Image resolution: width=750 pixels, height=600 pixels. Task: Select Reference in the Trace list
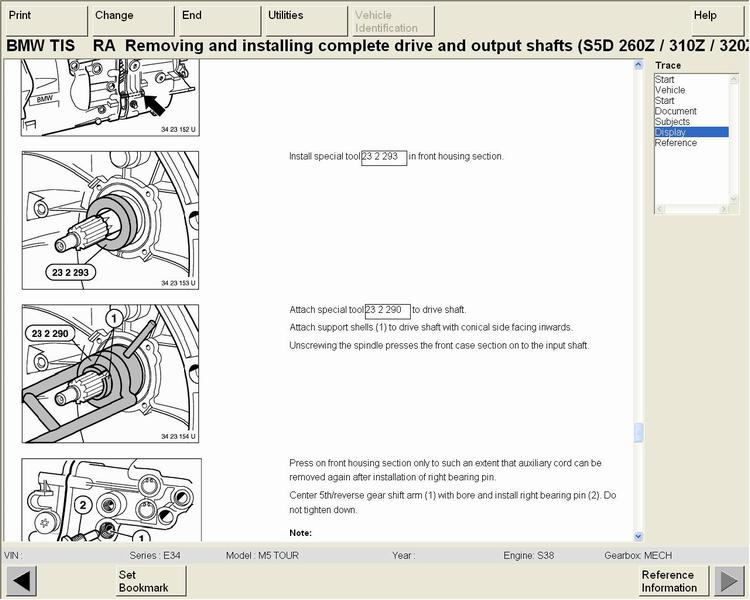(676, 143)
